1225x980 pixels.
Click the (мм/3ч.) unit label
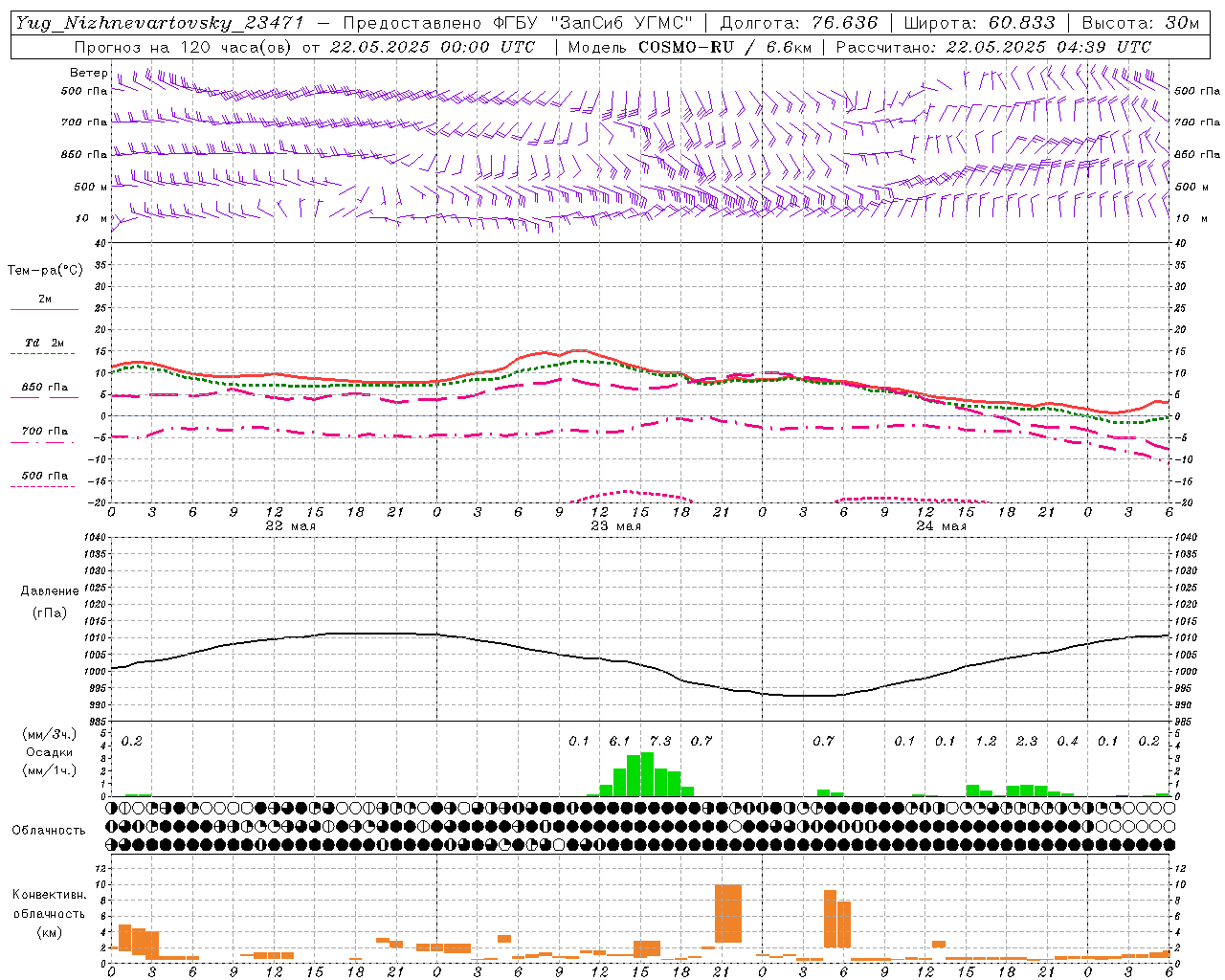point(50,734)
